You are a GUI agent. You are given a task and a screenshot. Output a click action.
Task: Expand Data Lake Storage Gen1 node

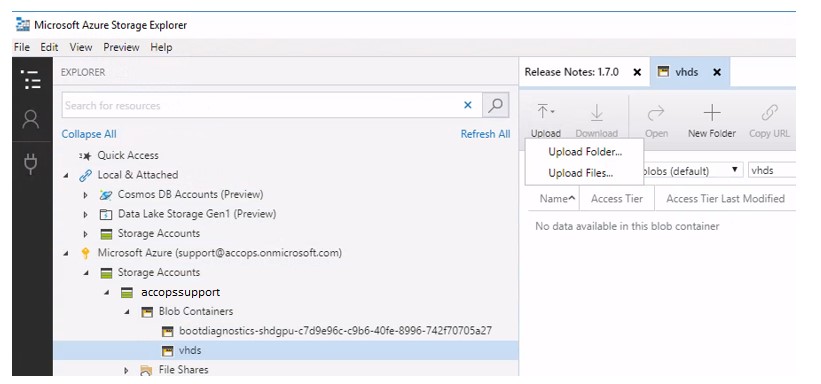pyautogui.click(x=86, y=214)
